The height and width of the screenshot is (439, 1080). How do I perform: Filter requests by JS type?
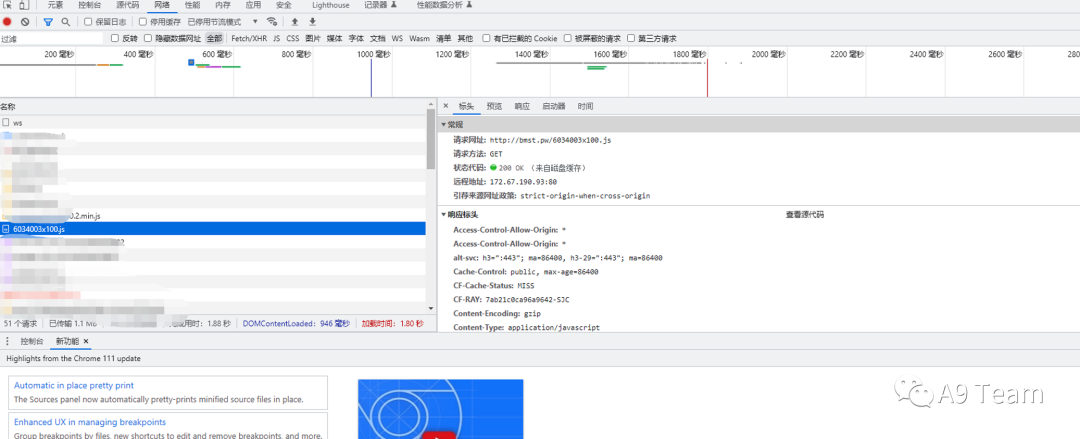tap(276, 39)
